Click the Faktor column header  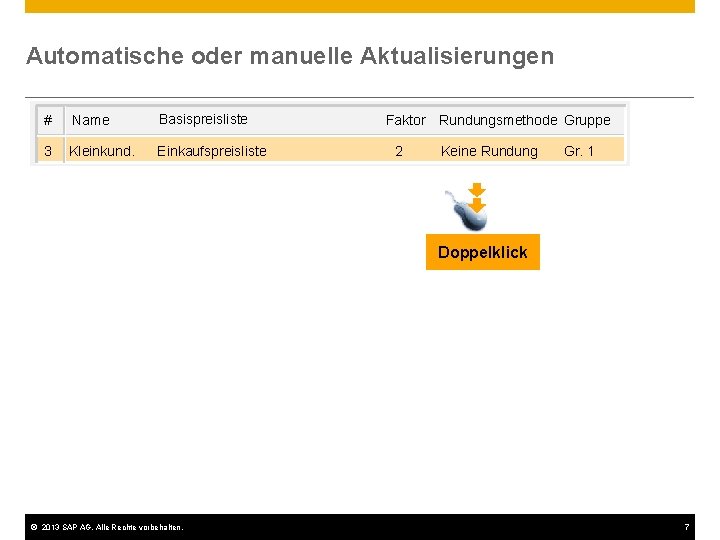point(405,120)
